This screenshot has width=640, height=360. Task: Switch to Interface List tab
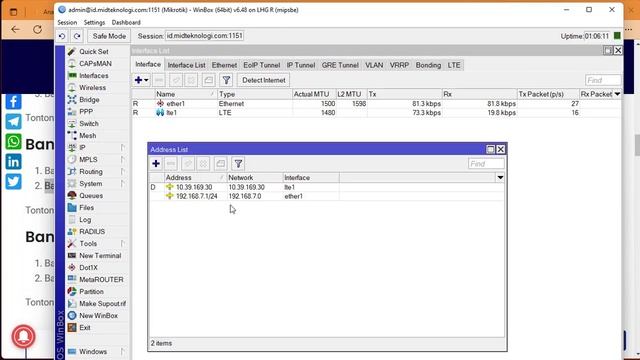[x=187, y=65]
